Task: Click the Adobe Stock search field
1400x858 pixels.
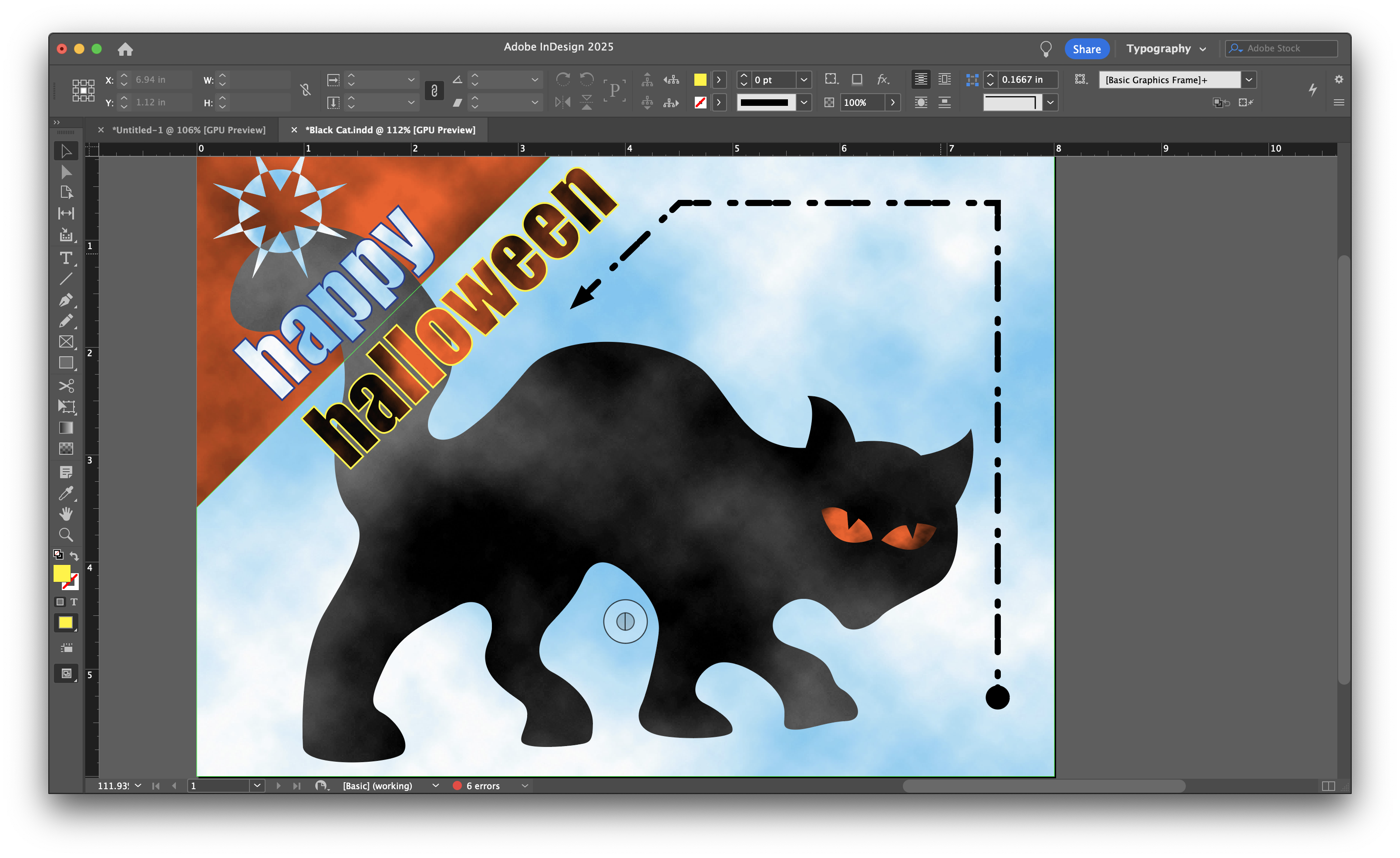Action: click(1281, 49)
